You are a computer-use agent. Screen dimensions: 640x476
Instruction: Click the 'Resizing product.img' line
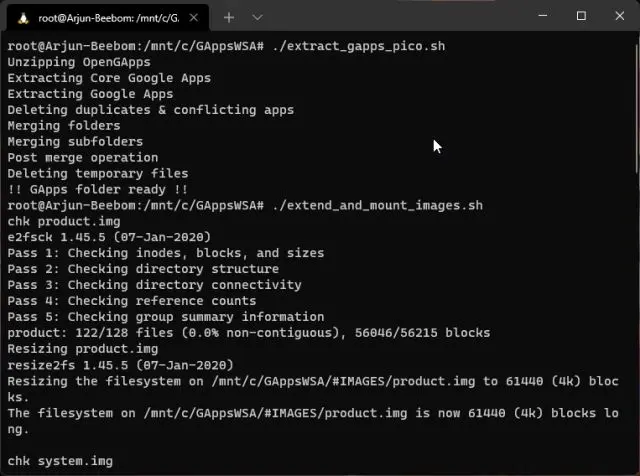coord(82,349)
